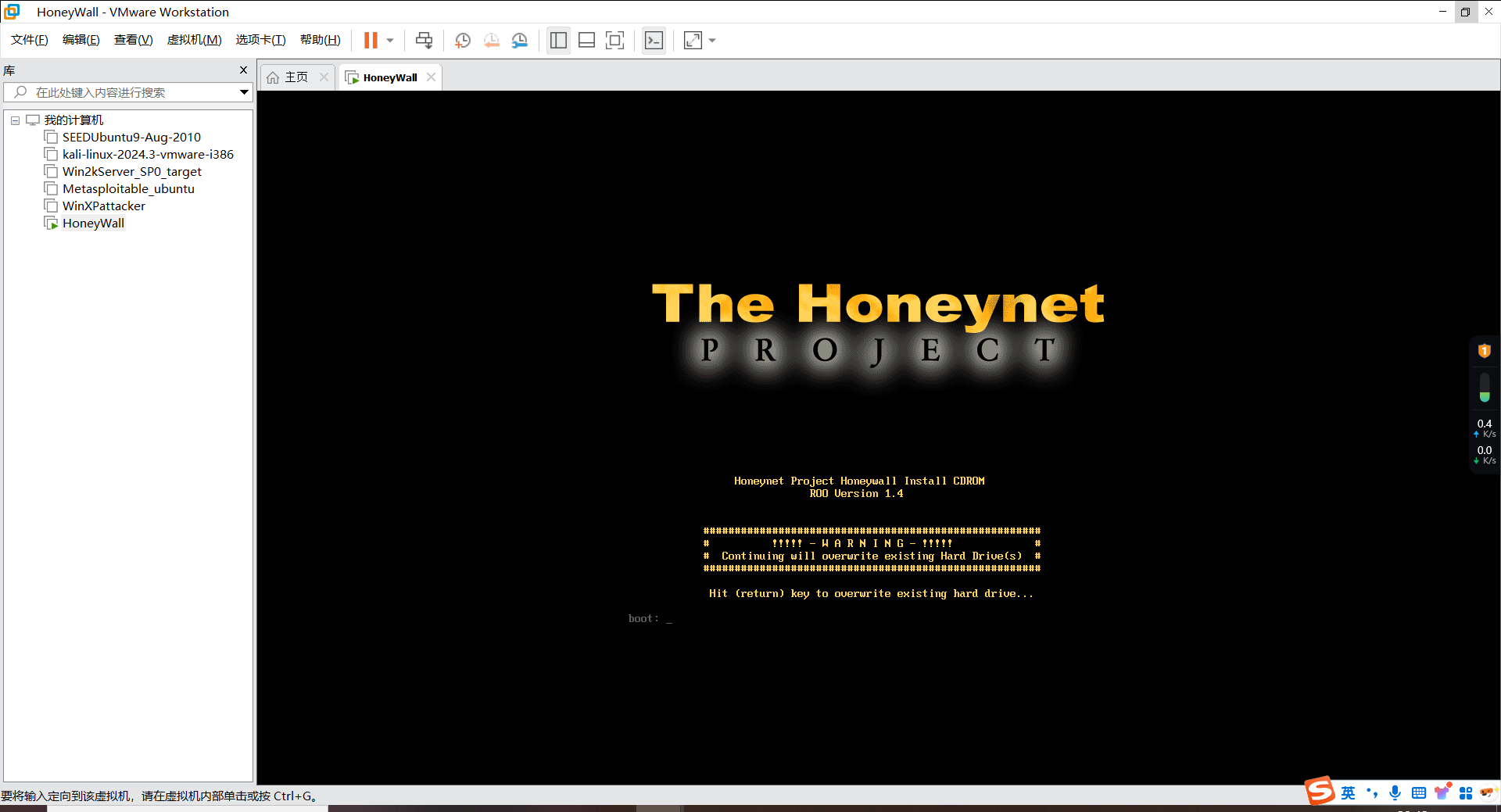This screenshot has width=1501, height=812.
Task: Select Win2kServer_SP0_target virtual machine
Action: (132, 172)
